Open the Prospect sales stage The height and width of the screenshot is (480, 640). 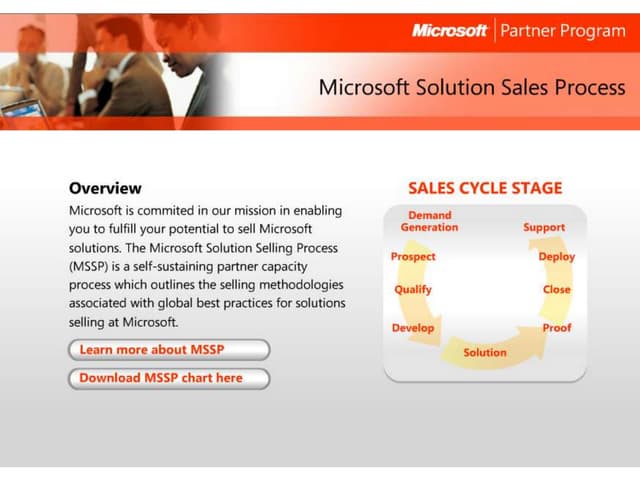coord(413,257)
